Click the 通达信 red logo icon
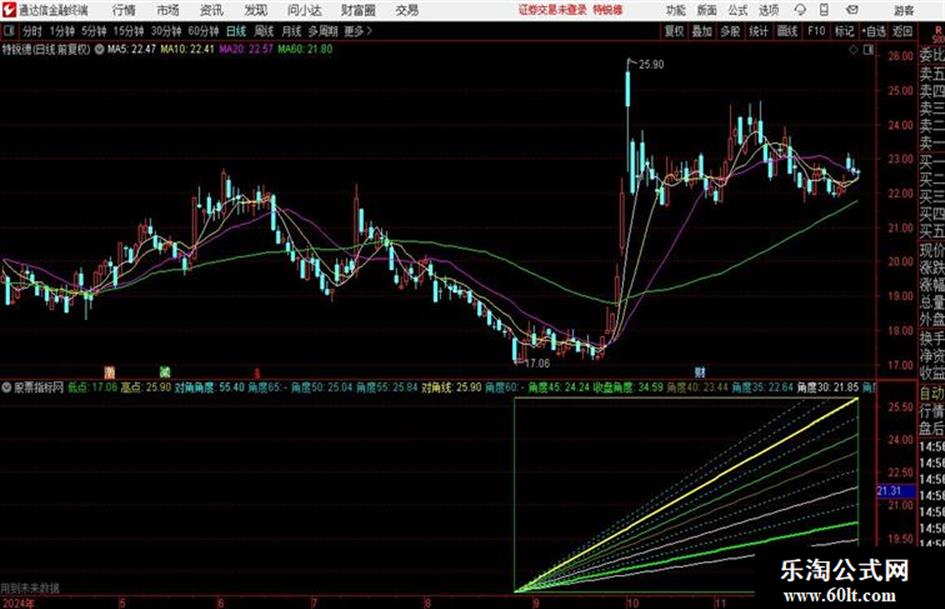Screen dimensions: 945x609 pyautogui.click(x=9, y=10)
